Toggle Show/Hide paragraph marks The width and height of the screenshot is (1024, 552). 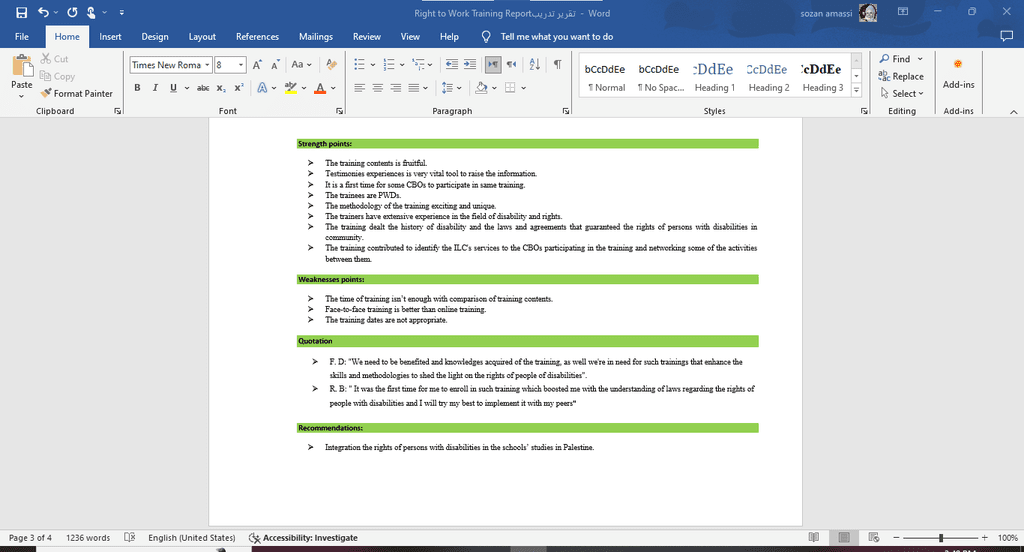tap(557, 64)
